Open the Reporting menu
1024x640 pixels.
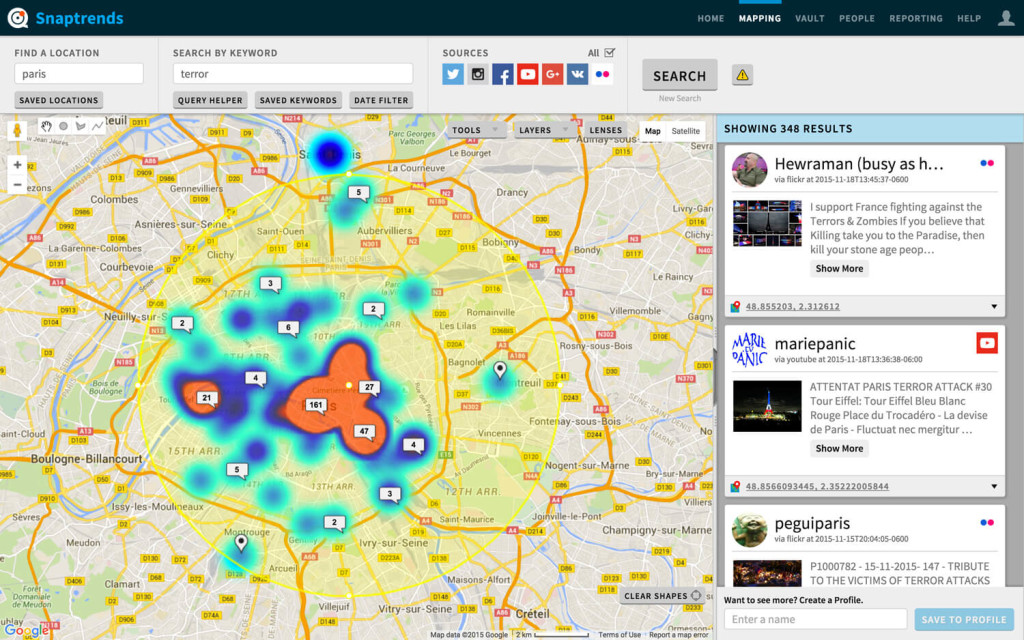[x=916, y=18]
